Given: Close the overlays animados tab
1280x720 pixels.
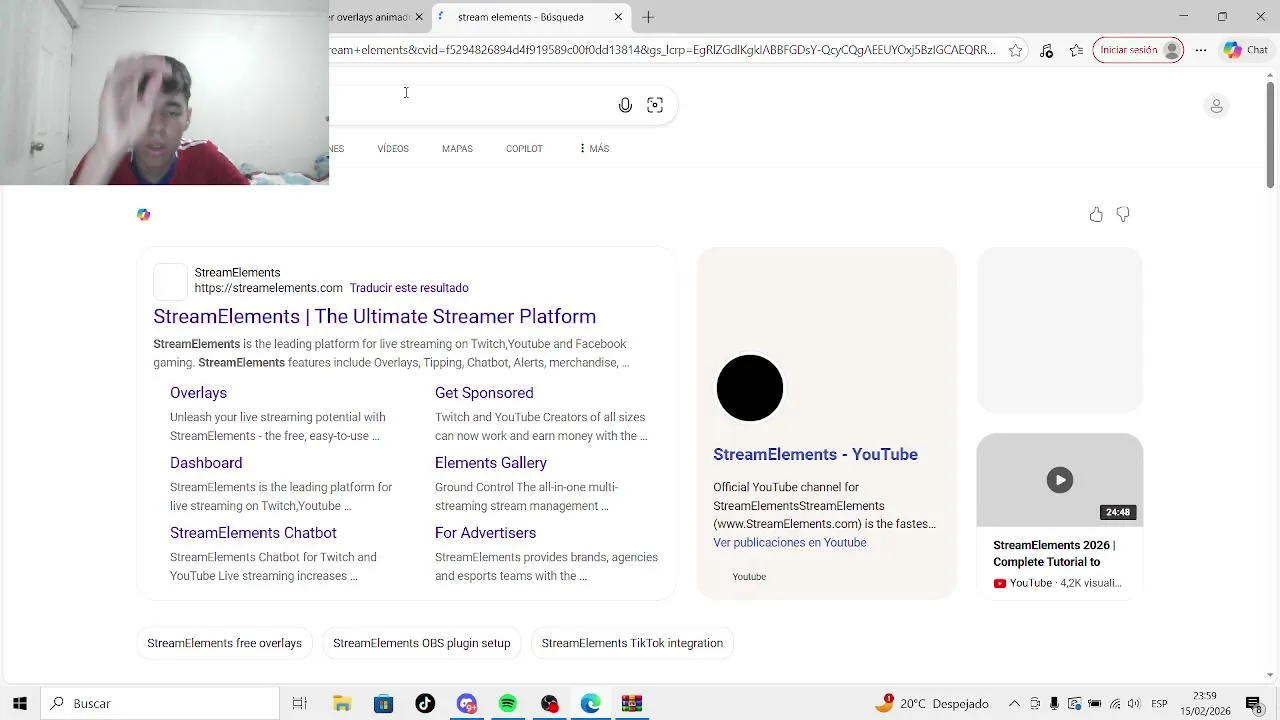Looking at the screenshot, I should pos(419,17).
